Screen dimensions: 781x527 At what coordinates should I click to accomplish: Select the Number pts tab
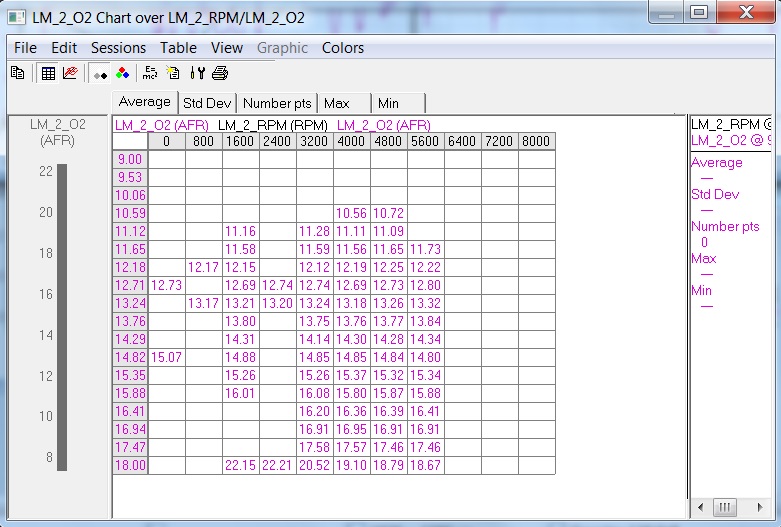(x=278, y=103)
